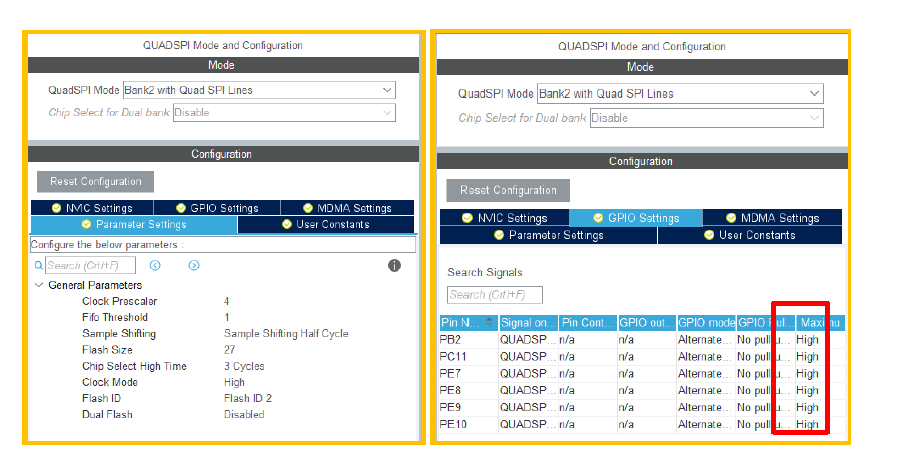Viewport: 905px width, 467px height.
Task: Open Parameter Settings tab in right panel
Action: (549, 235)
